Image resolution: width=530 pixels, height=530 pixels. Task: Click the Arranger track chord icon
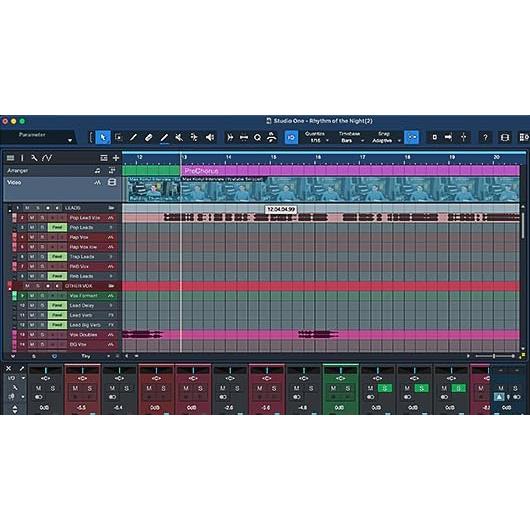tap(98, 171)
